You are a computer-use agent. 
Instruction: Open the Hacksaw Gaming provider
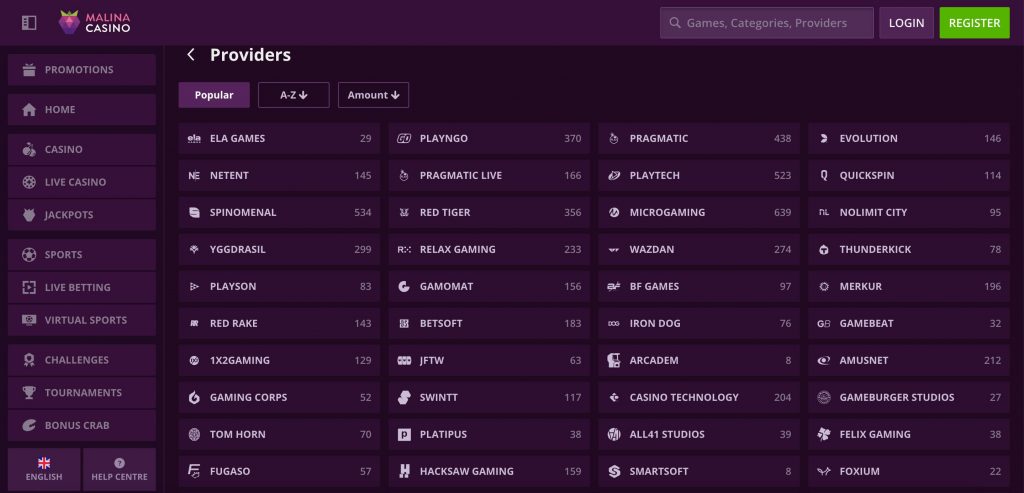(484, 471)
